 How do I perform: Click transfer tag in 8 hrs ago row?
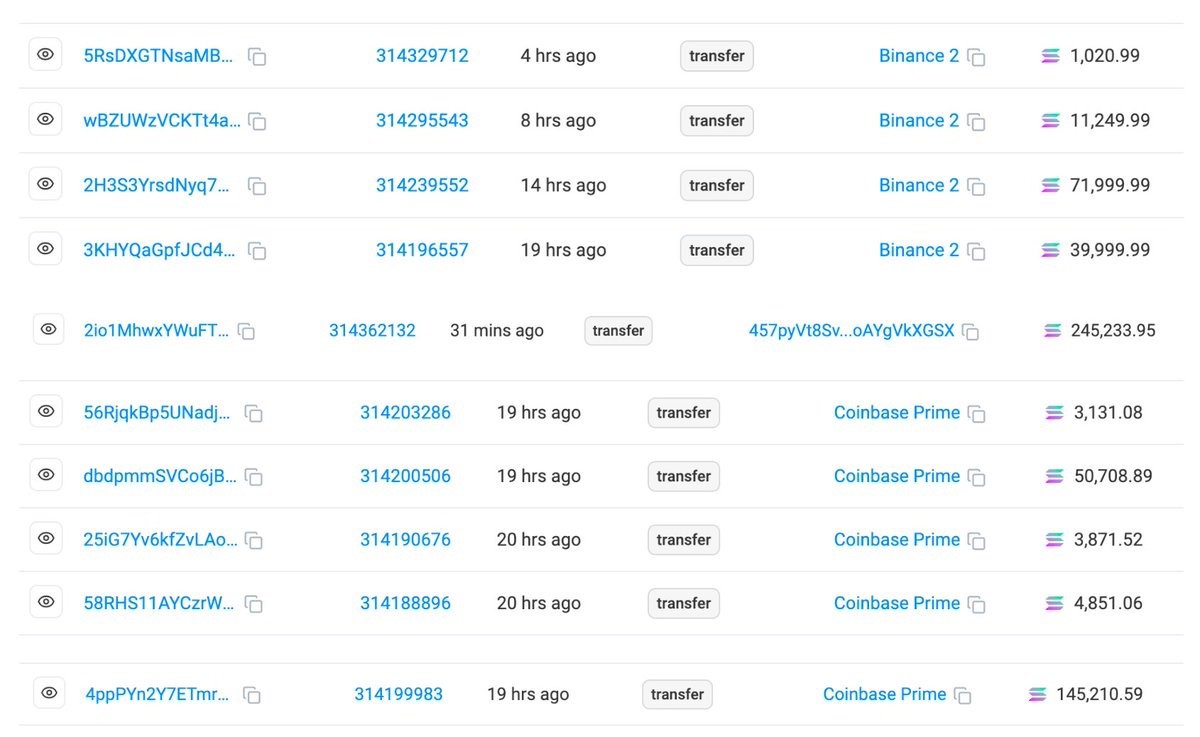[x=717, y=121]
